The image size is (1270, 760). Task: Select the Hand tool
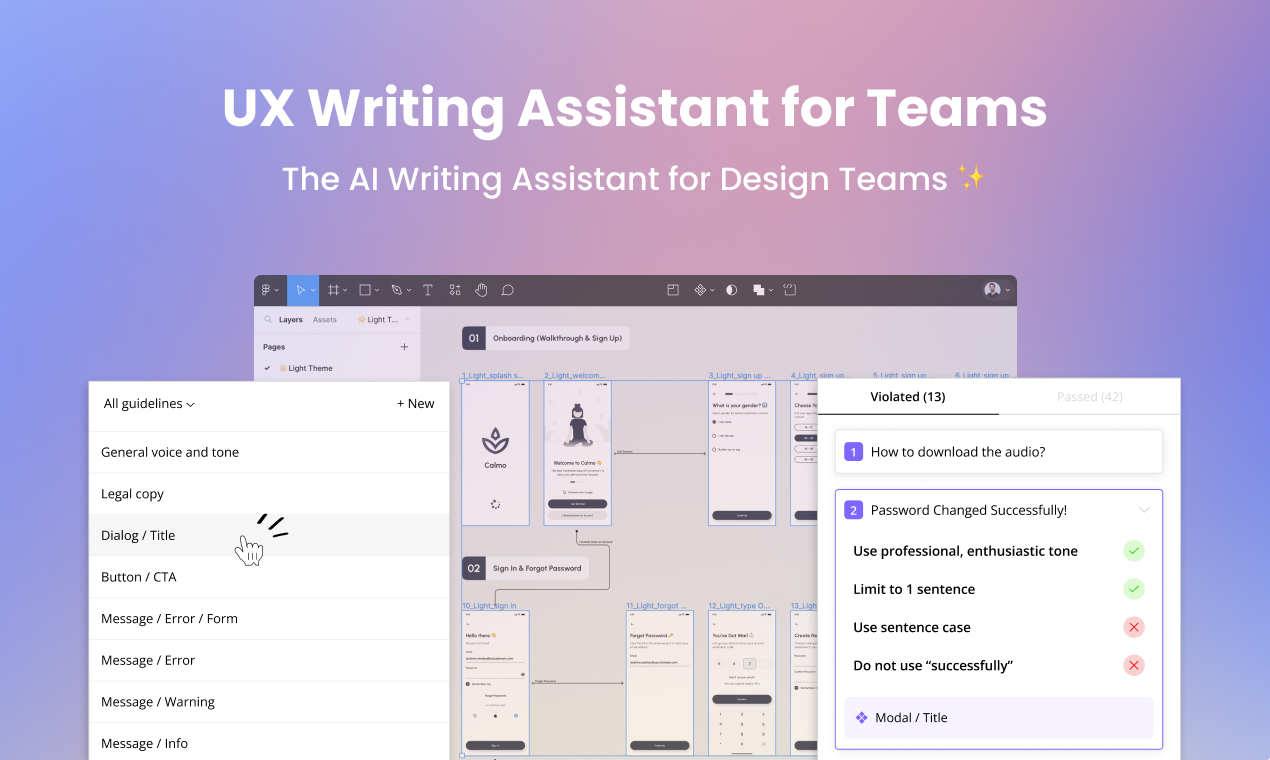coord(481,291)
